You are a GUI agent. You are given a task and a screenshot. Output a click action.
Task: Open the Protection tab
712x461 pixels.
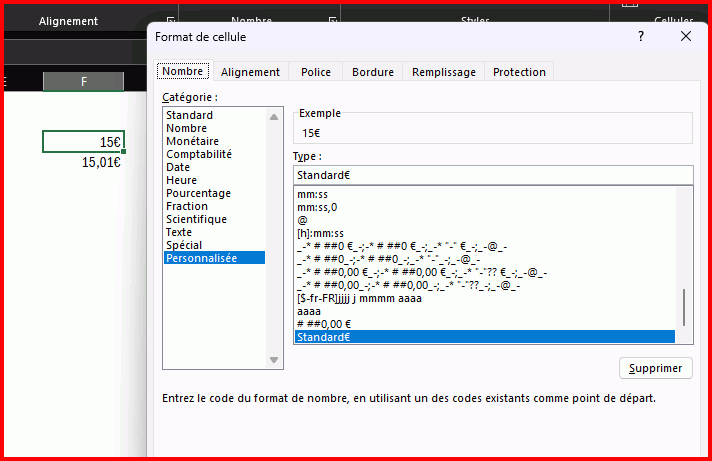tap(519, 72)
